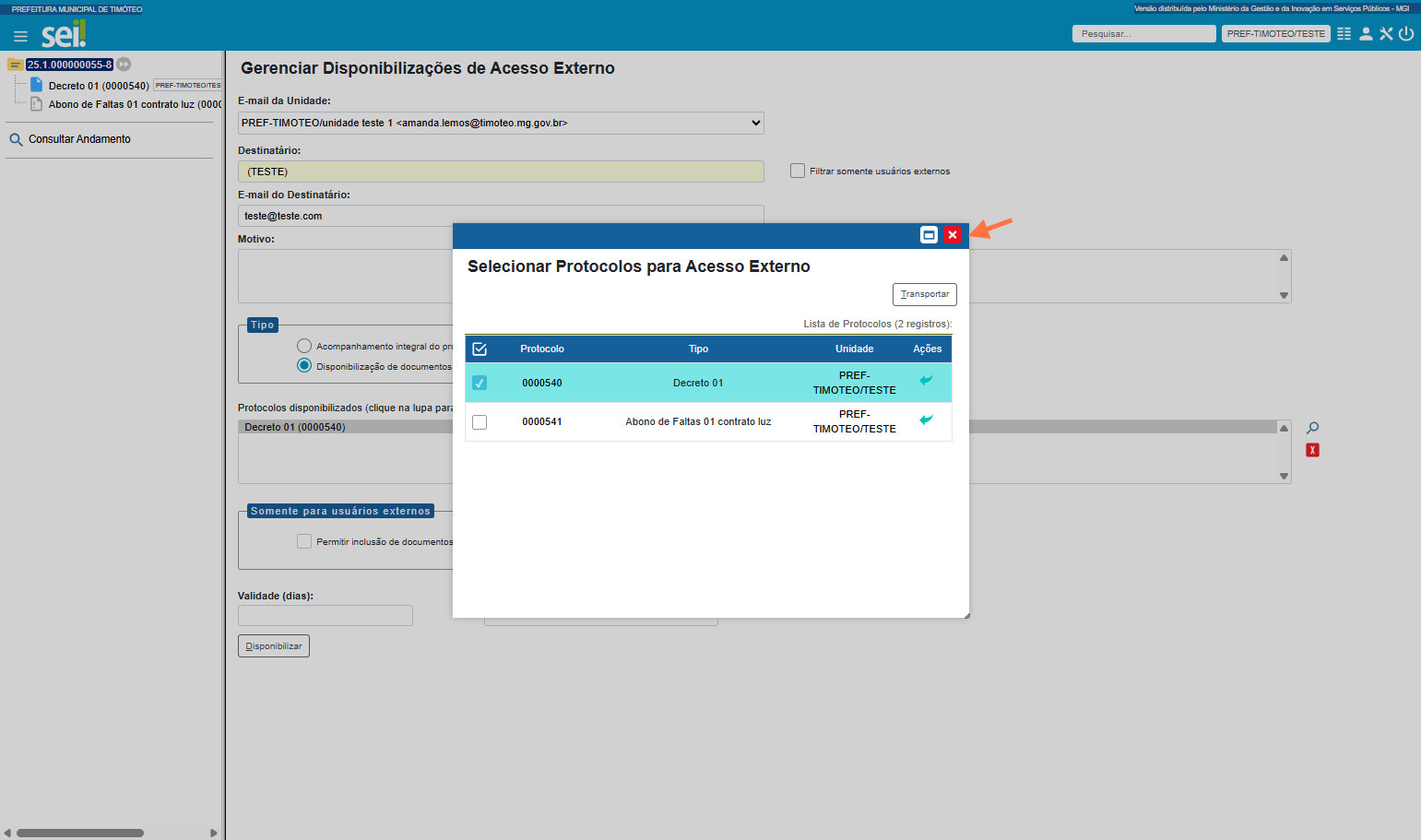
Task: Select Acompanhamento integral do processo radio
Action: point(304,346)
